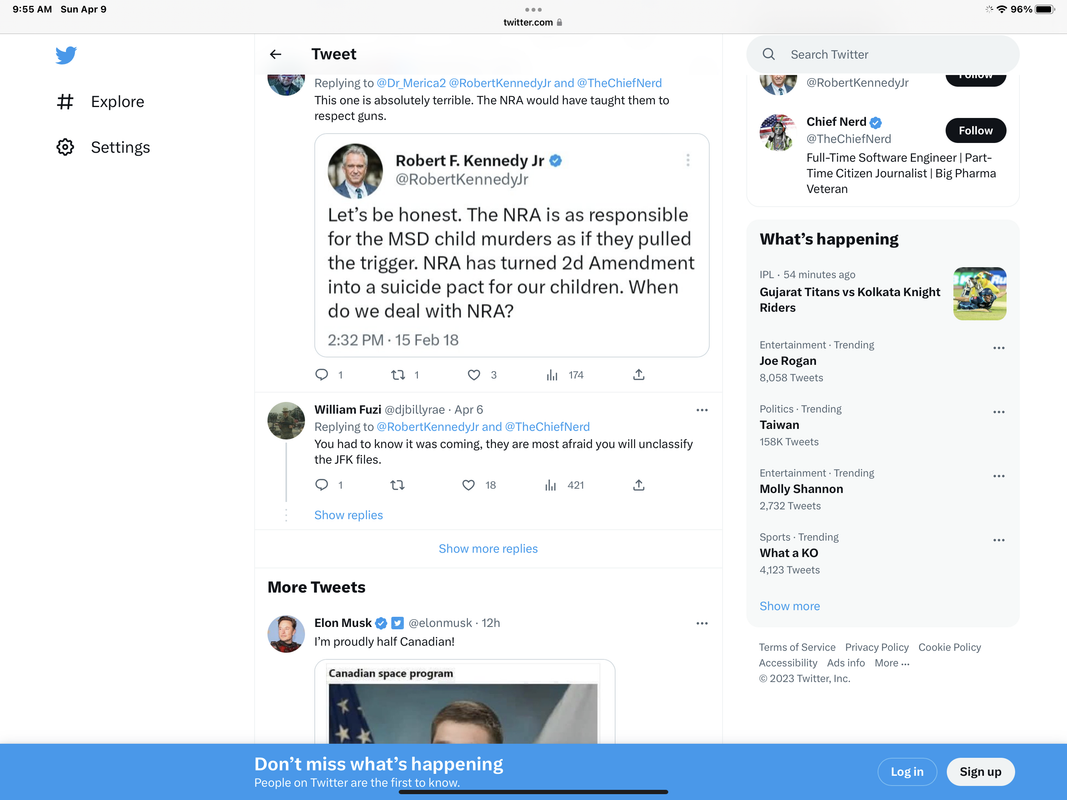1067x800 pixels.
Task: Open Elon Musk's profile picture
Action: 286,634
